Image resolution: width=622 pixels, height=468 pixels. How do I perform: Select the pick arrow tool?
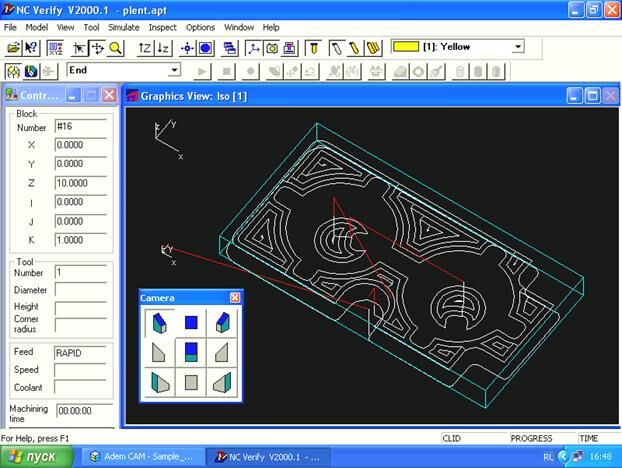[x=79, y=48]
